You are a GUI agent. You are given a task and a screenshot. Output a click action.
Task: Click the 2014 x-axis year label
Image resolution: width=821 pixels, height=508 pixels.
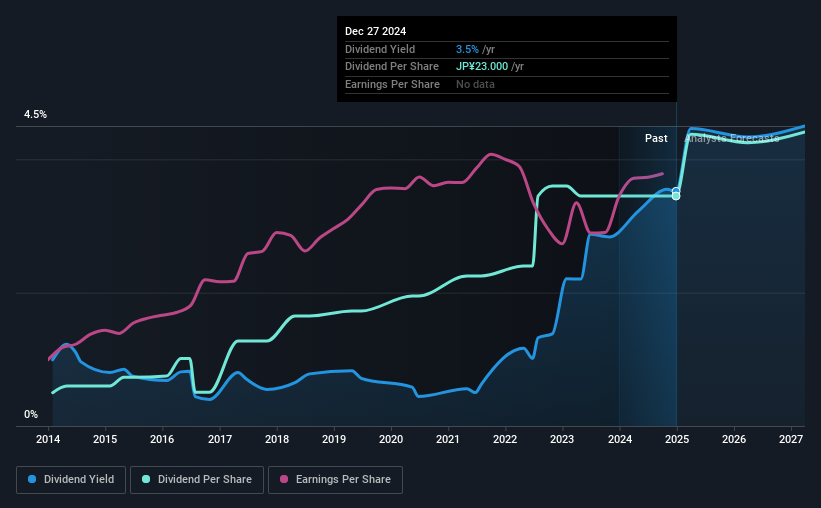(x=48, y=439)
